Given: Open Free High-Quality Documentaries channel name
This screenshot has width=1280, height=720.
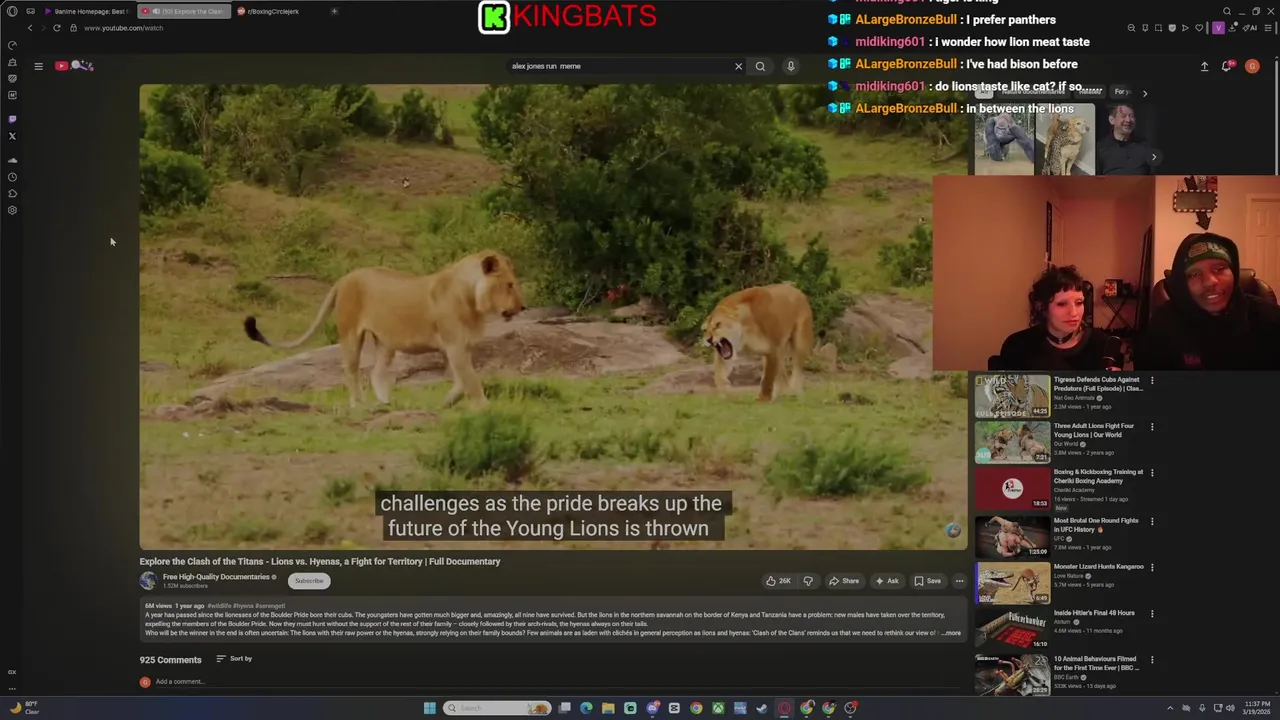Looking at the screenshot, I should coord(216,577).
